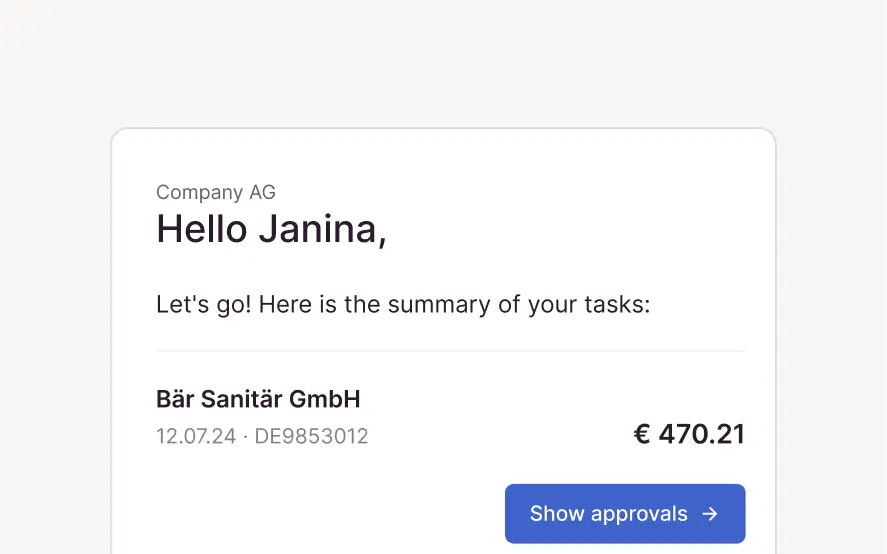The height and width of the screenshot is (554, 887).
Task: Click the word AG in company label
Action: coord(262,192)
